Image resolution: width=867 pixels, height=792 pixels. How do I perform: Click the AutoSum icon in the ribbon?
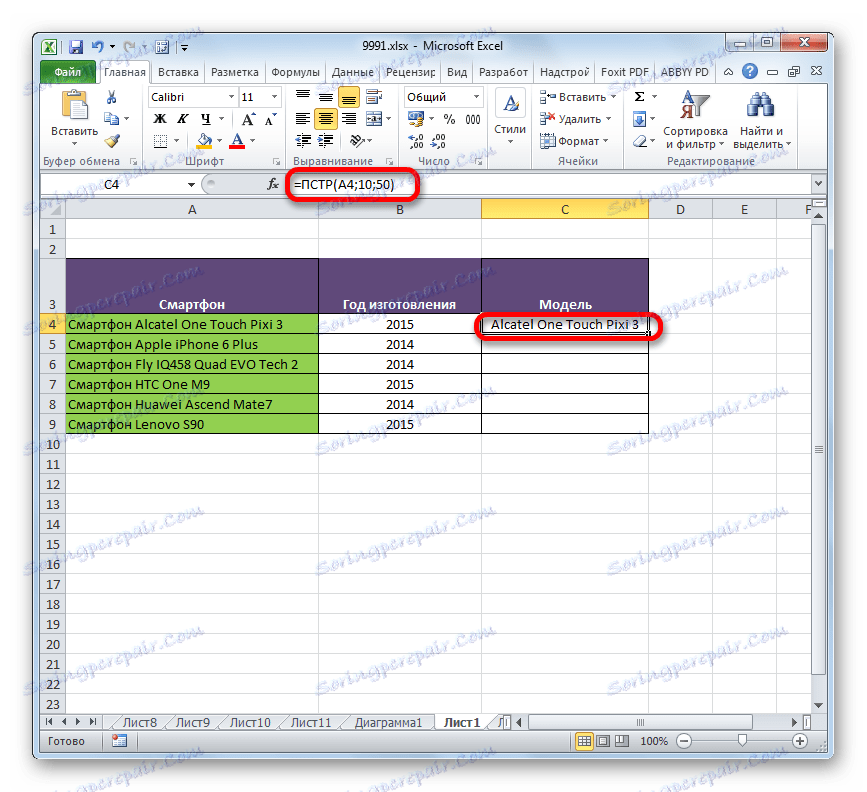(637, 96)
